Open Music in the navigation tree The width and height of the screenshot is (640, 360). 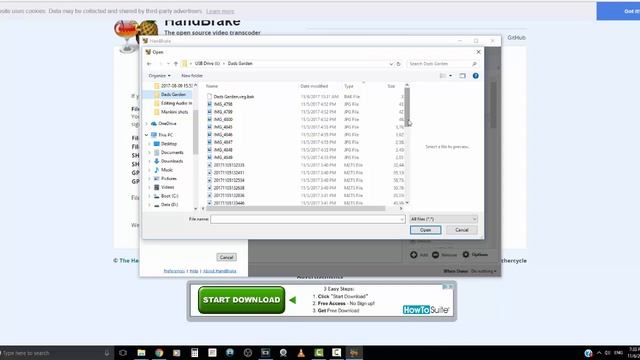pos(167,170)
